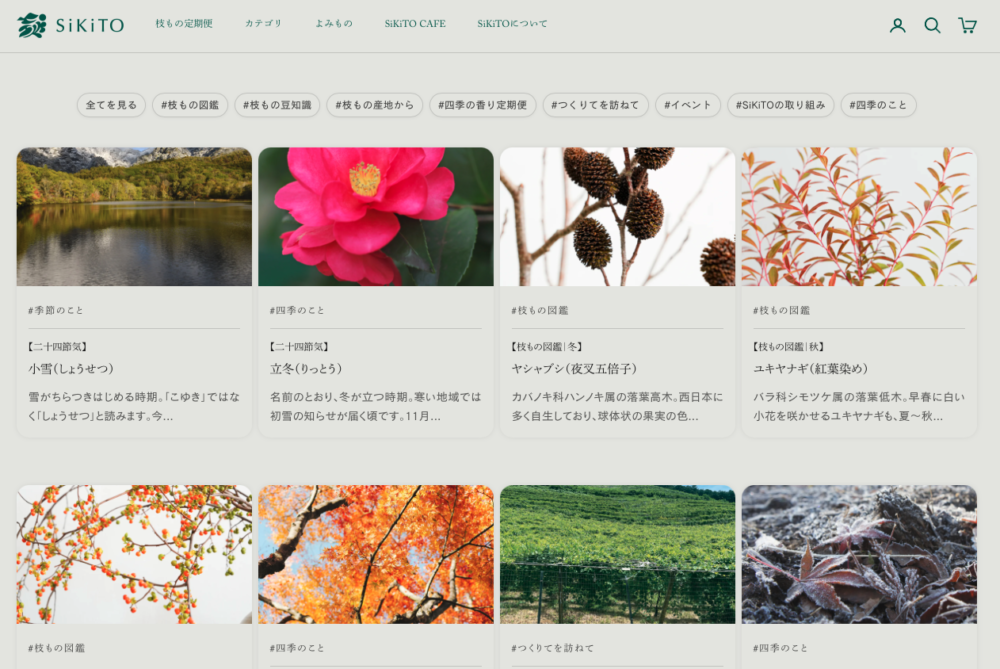
Task: Open the shopping cart icon
Action: (x=967, y=25)
